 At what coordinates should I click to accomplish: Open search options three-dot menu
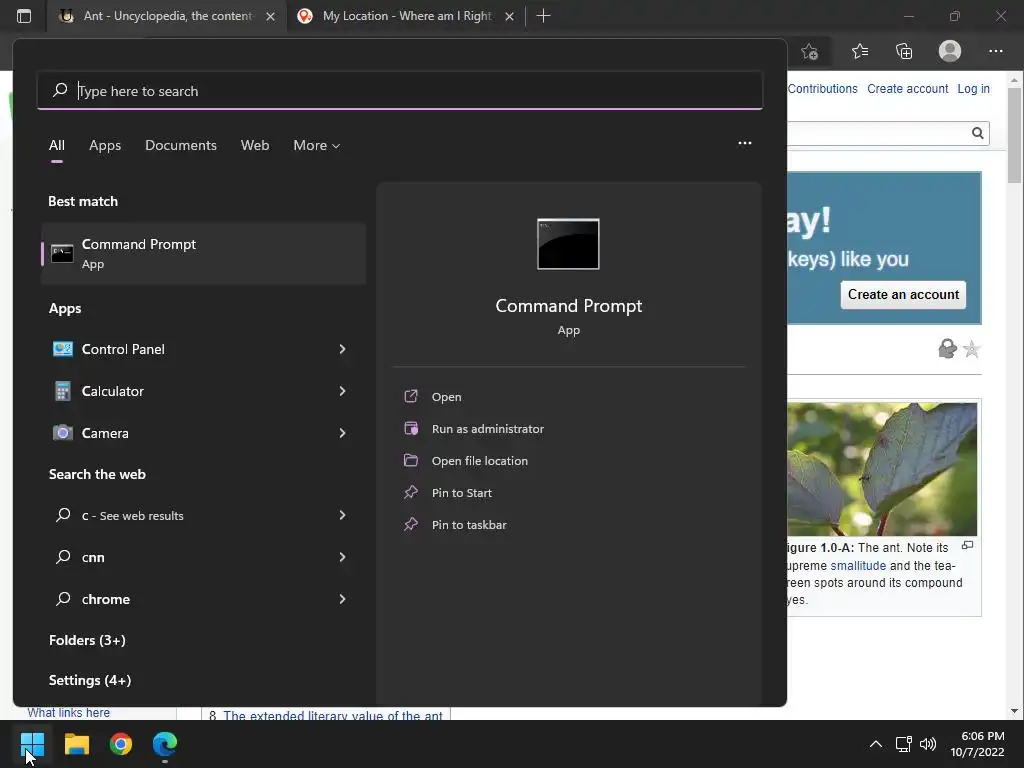(744, 143)
